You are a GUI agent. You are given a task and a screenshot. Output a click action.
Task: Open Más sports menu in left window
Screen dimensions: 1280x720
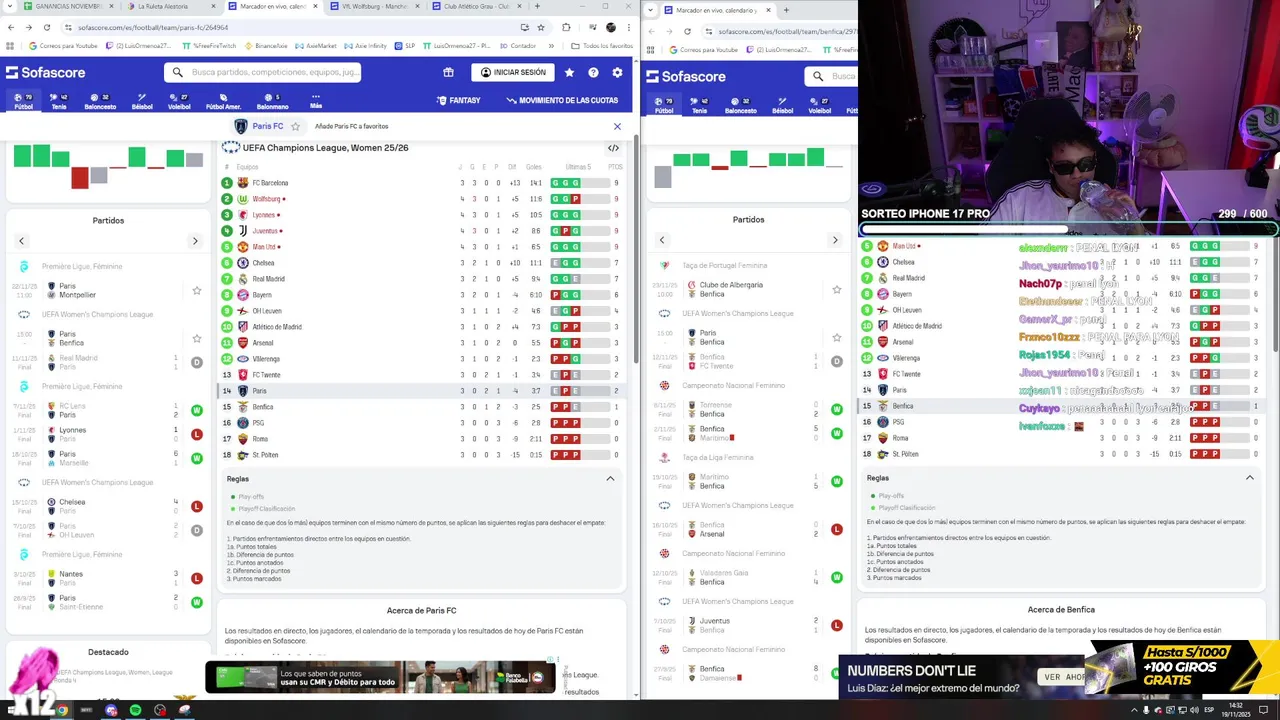316,101
